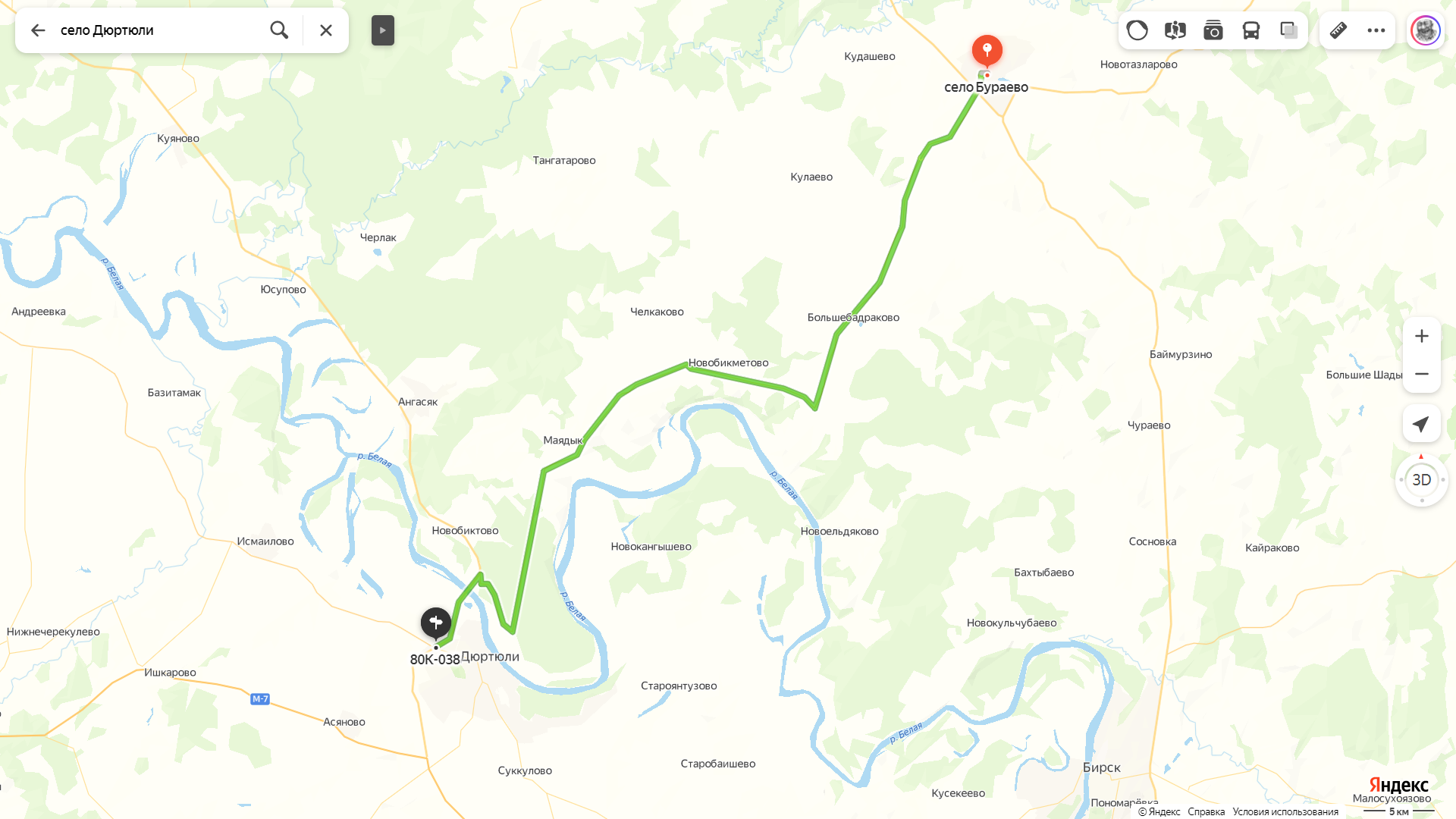This screenshot has width=1456, height=819.
Task: Toggle the traffic layer icon
Action: (1137, 30)
